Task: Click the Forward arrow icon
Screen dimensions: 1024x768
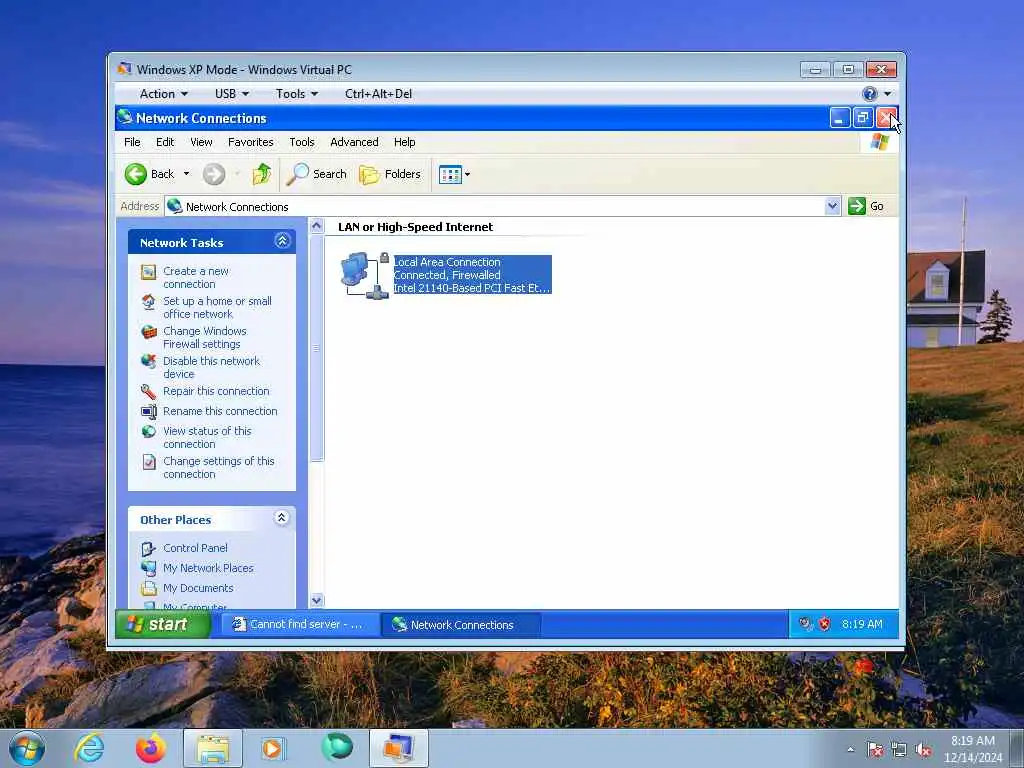Action: 214,174
